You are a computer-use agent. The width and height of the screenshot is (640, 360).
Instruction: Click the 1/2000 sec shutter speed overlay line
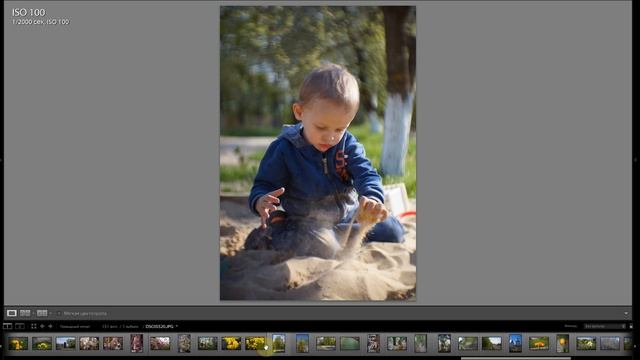40,22
